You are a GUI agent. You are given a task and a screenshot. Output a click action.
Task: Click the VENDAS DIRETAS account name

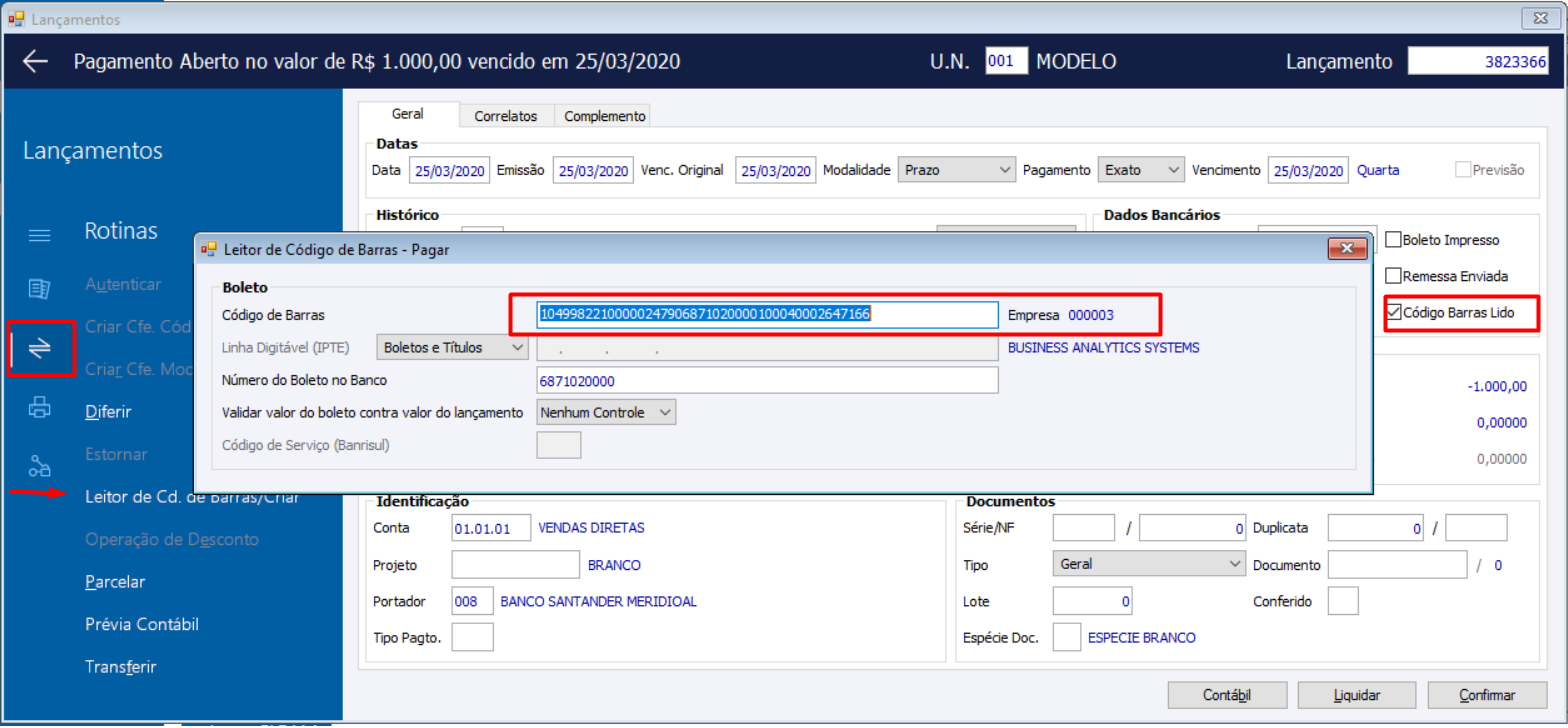point(592,527)
